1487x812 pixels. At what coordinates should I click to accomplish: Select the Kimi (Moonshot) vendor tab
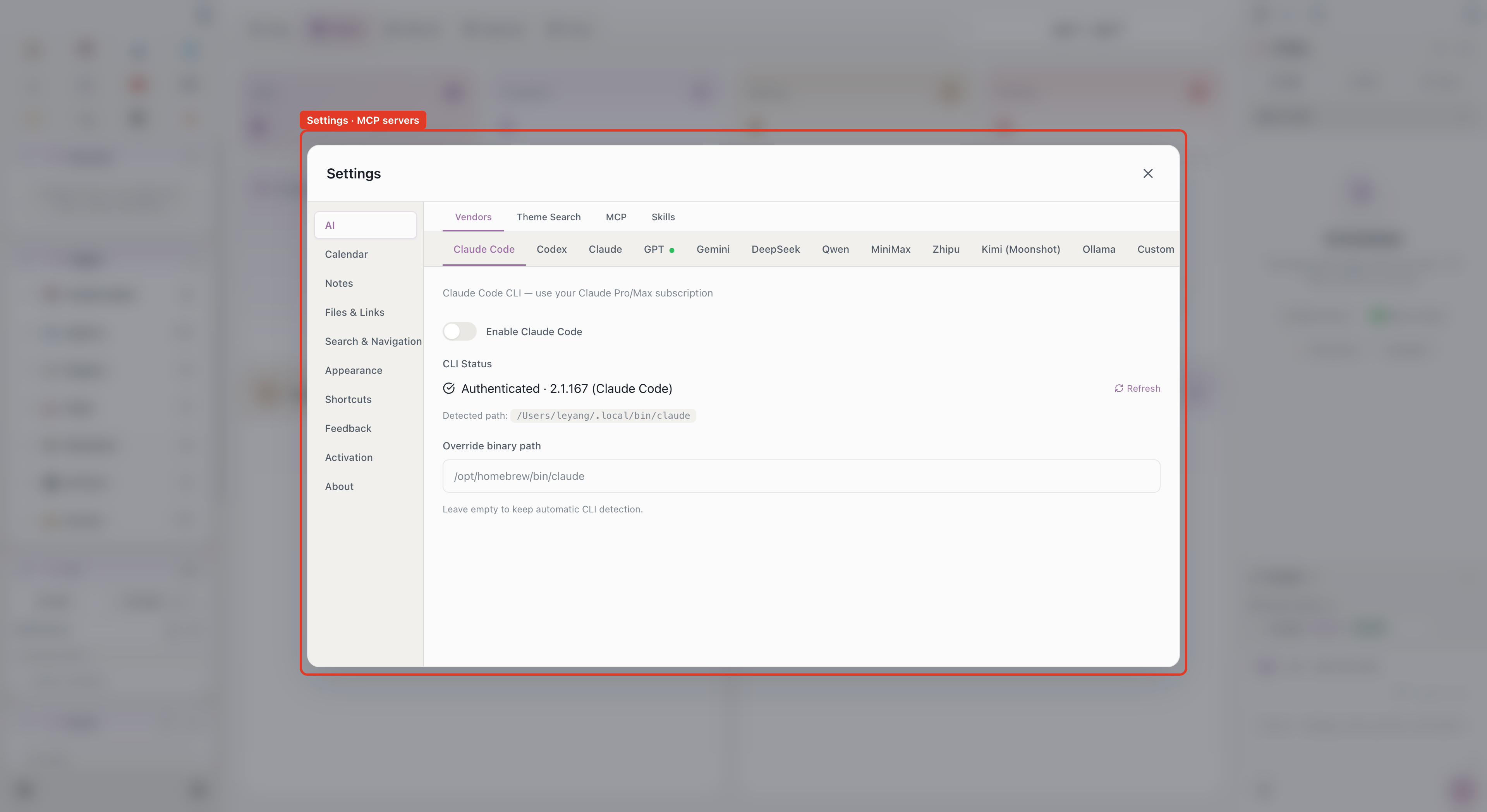[1021, 249]
